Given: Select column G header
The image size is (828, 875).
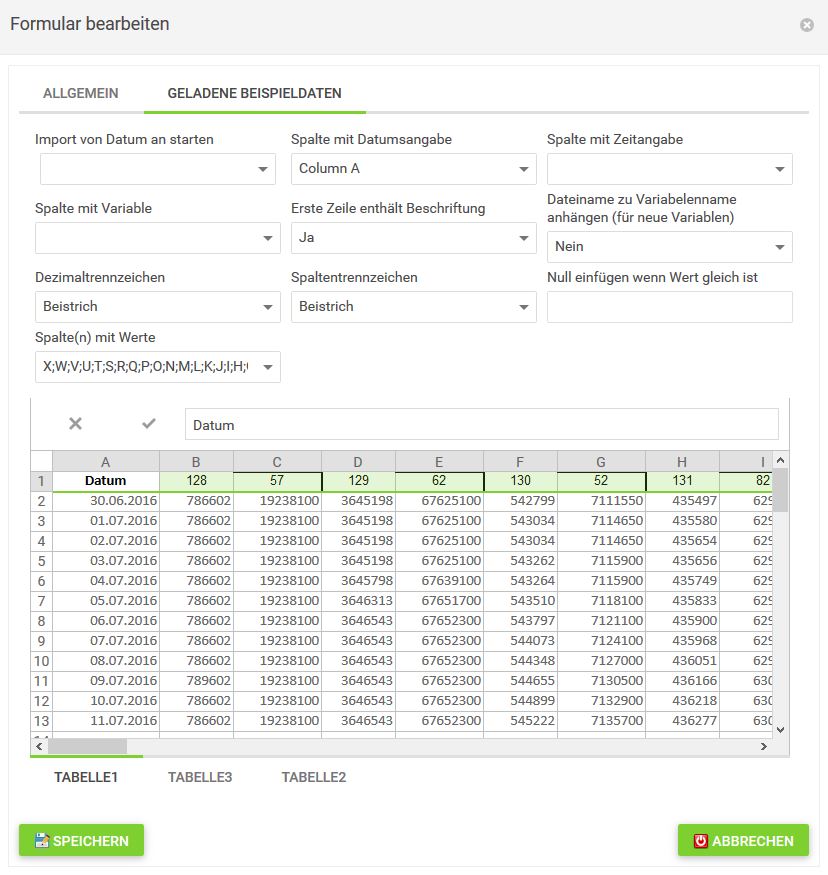Looking at the screenshot, I should tap(601, 461).
